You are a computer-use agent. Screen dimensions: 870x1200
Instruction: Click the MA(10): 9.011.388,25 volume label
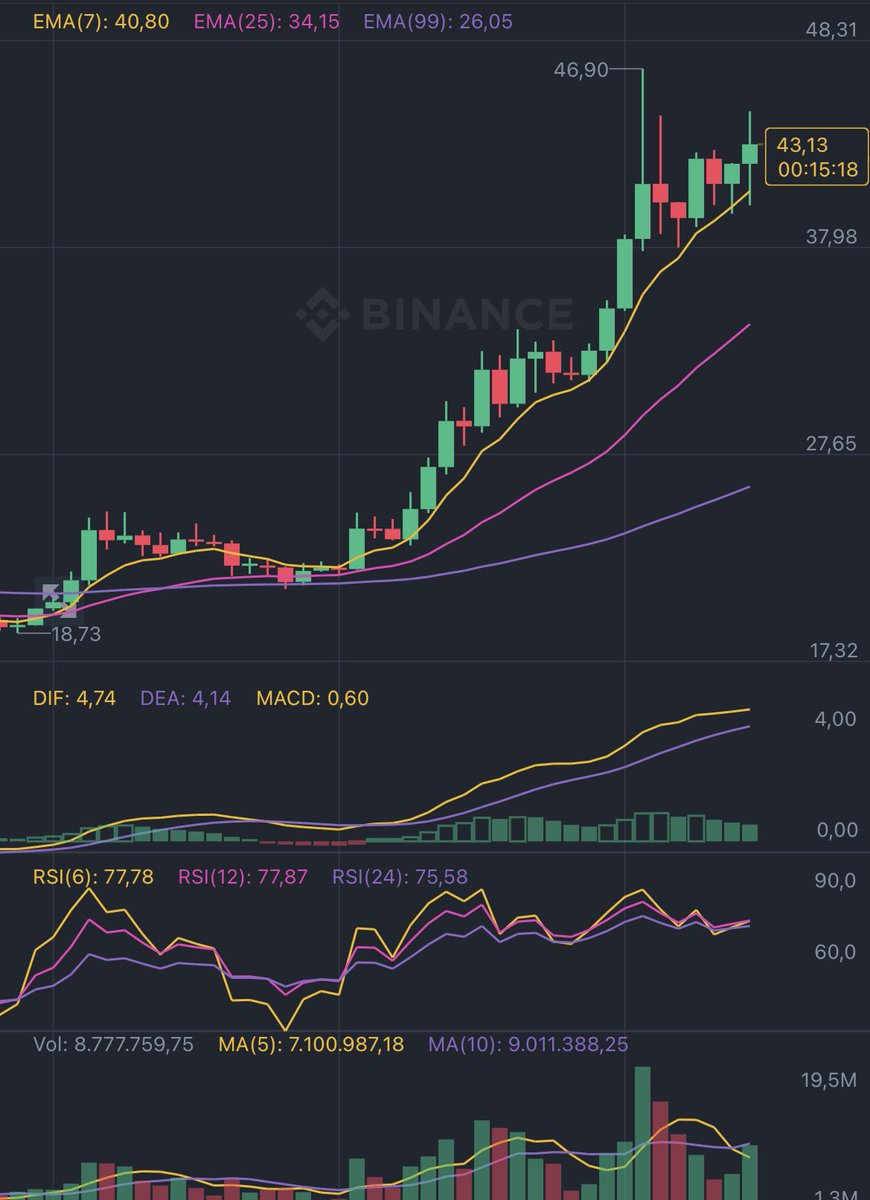[528, 1044]
